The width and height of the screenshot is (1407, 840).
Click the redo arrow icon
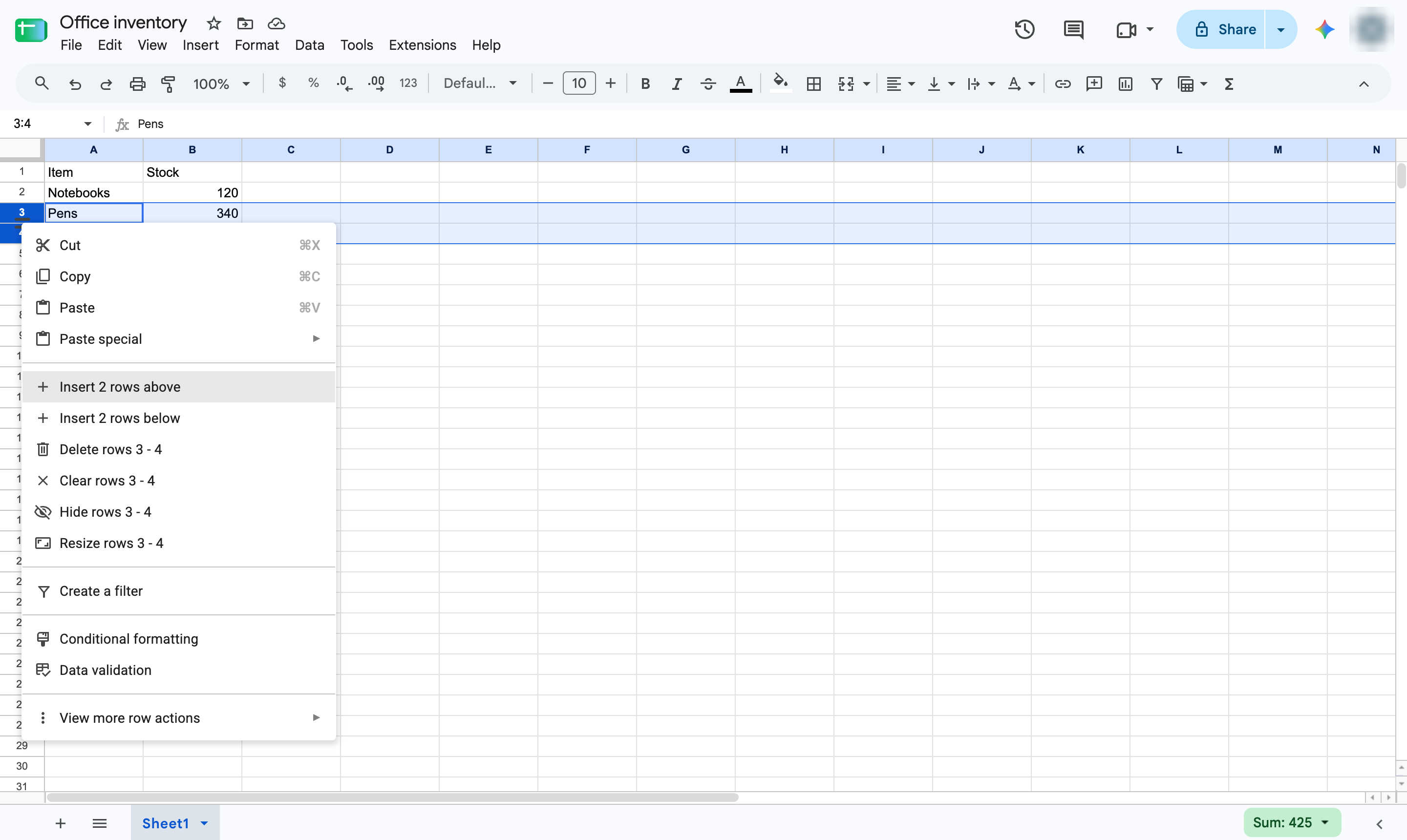(106, 84)
